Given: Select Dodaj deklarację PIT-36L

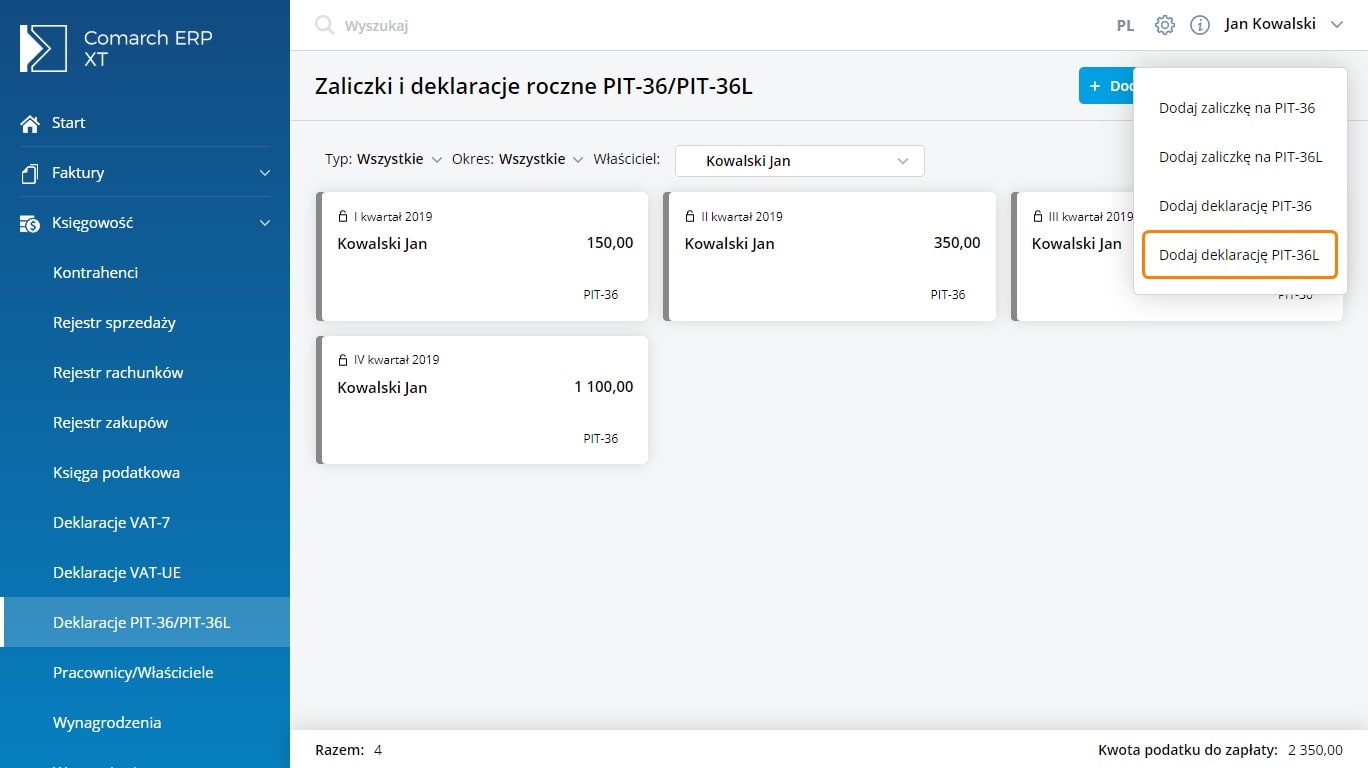Looking at the screenshot, I should click(1239, 255).
